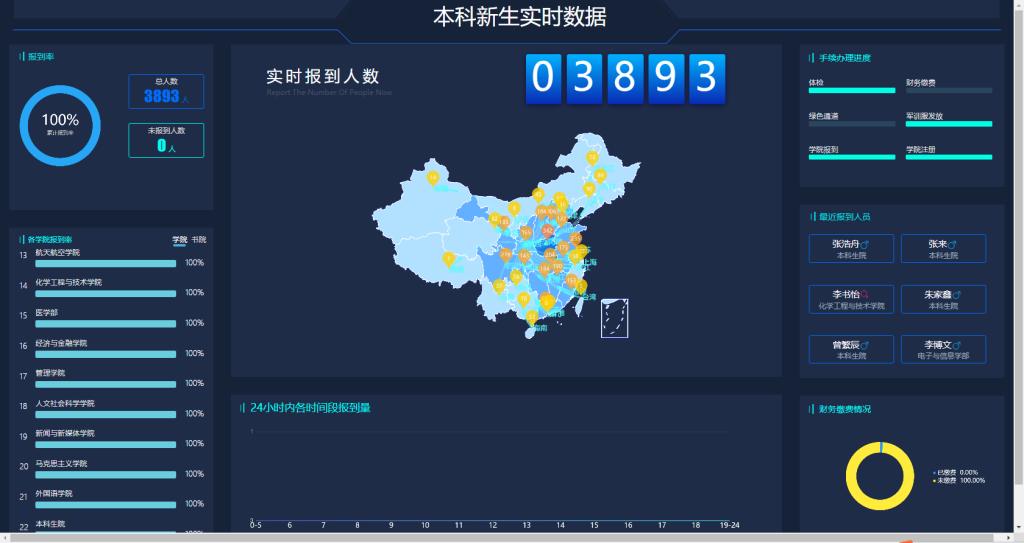
Task: Open the 张来 recent check-in card
Action: coord(943,249)
